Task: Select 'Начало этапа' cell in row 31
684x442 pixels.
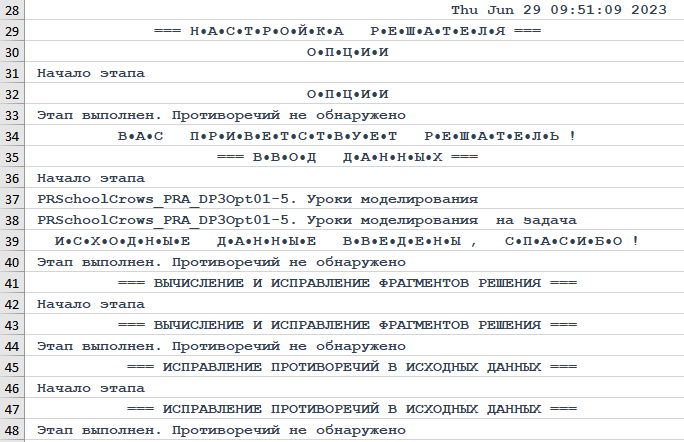Action: (x=90, y=73)
